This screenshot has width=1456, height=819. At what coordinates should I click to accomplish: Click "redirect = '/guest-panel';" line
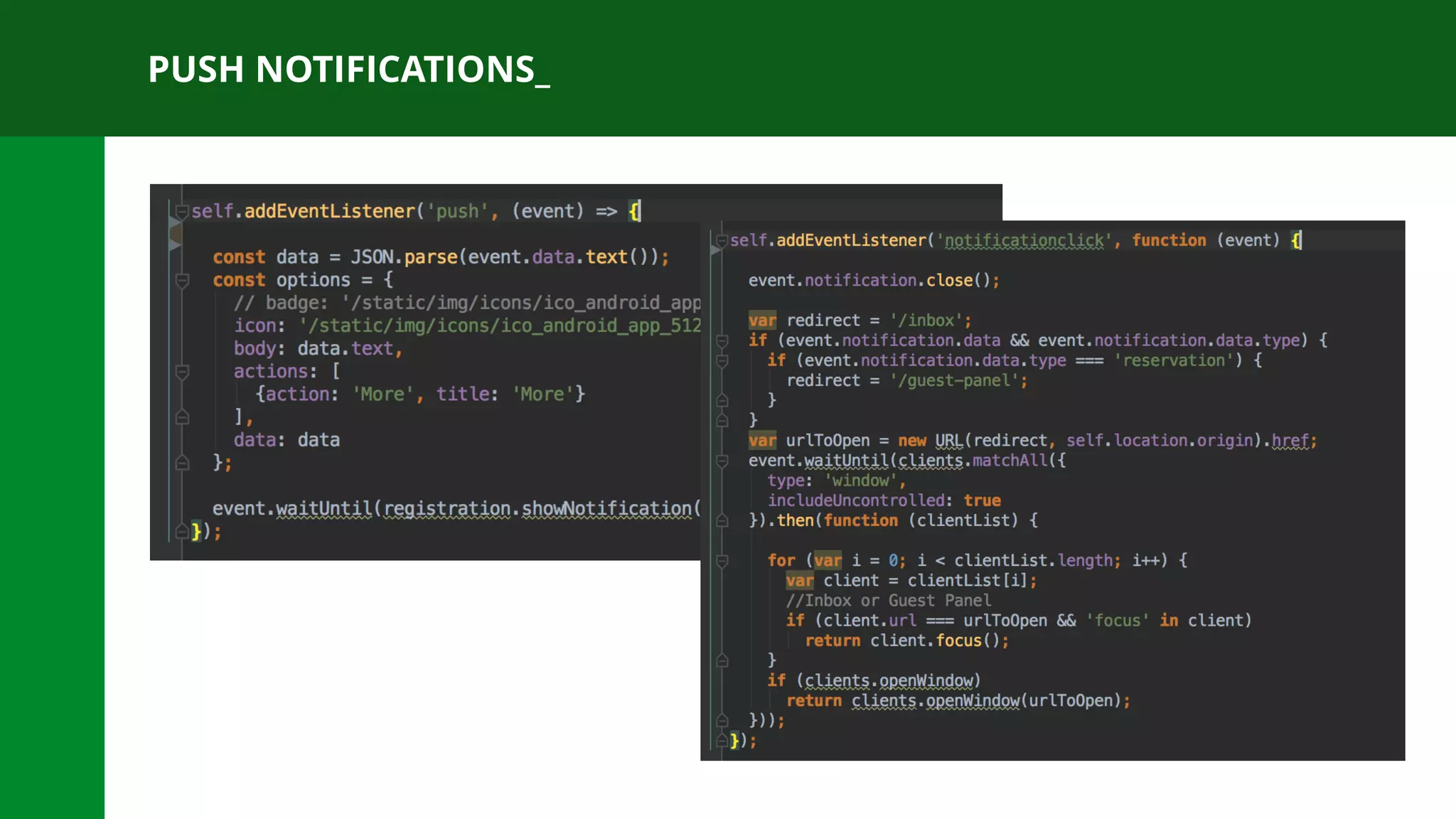907,380
